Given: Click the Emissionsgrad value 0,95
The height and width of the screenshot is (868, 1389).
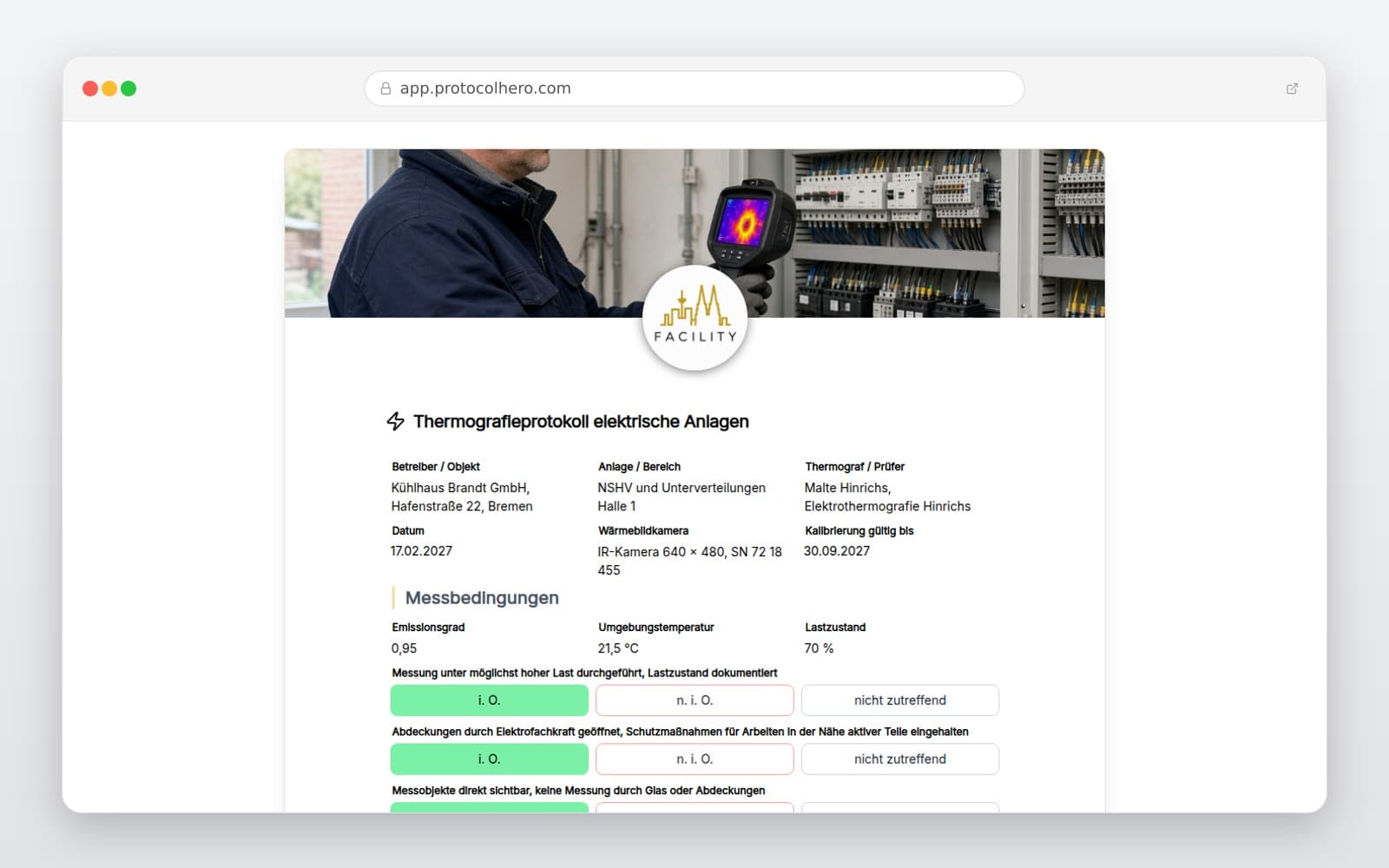Looking at the screenshot, I should [x=404, y=648].
